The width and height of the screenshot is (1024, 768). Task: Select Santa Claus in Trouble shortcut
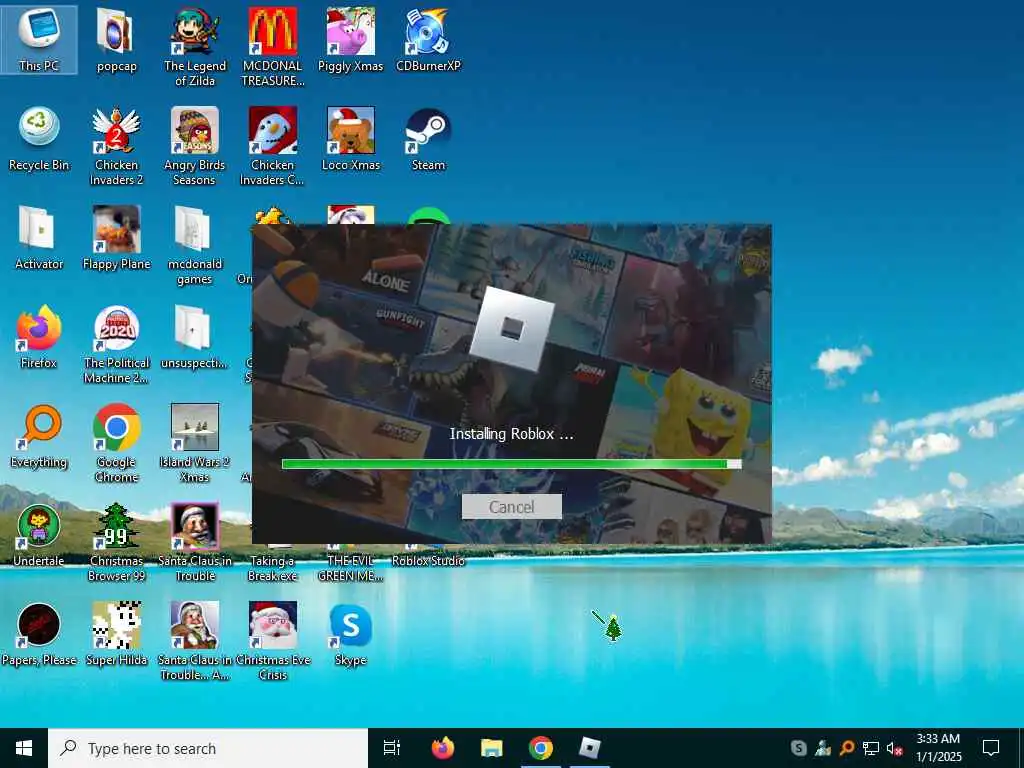(195, 543)
